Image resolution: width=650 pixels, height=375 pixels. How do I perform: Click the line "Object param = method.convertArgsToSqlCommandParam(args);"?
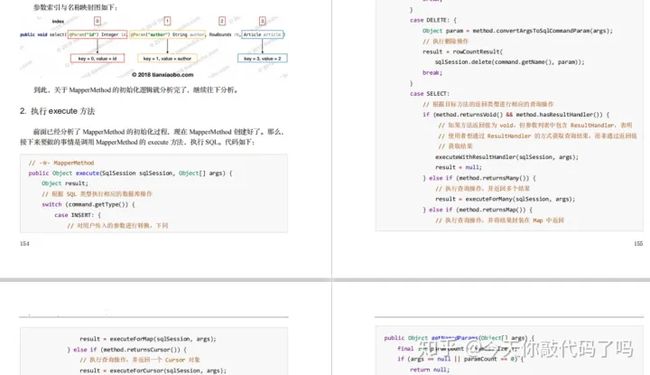[x=517, y=31]
